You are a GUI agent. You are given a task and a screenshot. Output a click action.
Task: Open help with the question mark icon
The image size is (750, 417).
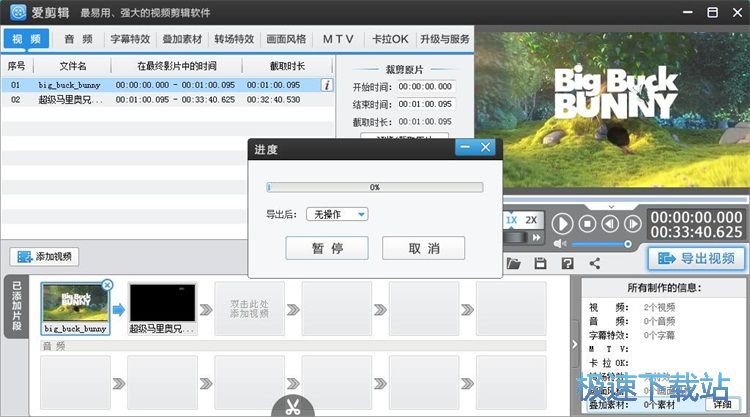(x=567, y=263)
